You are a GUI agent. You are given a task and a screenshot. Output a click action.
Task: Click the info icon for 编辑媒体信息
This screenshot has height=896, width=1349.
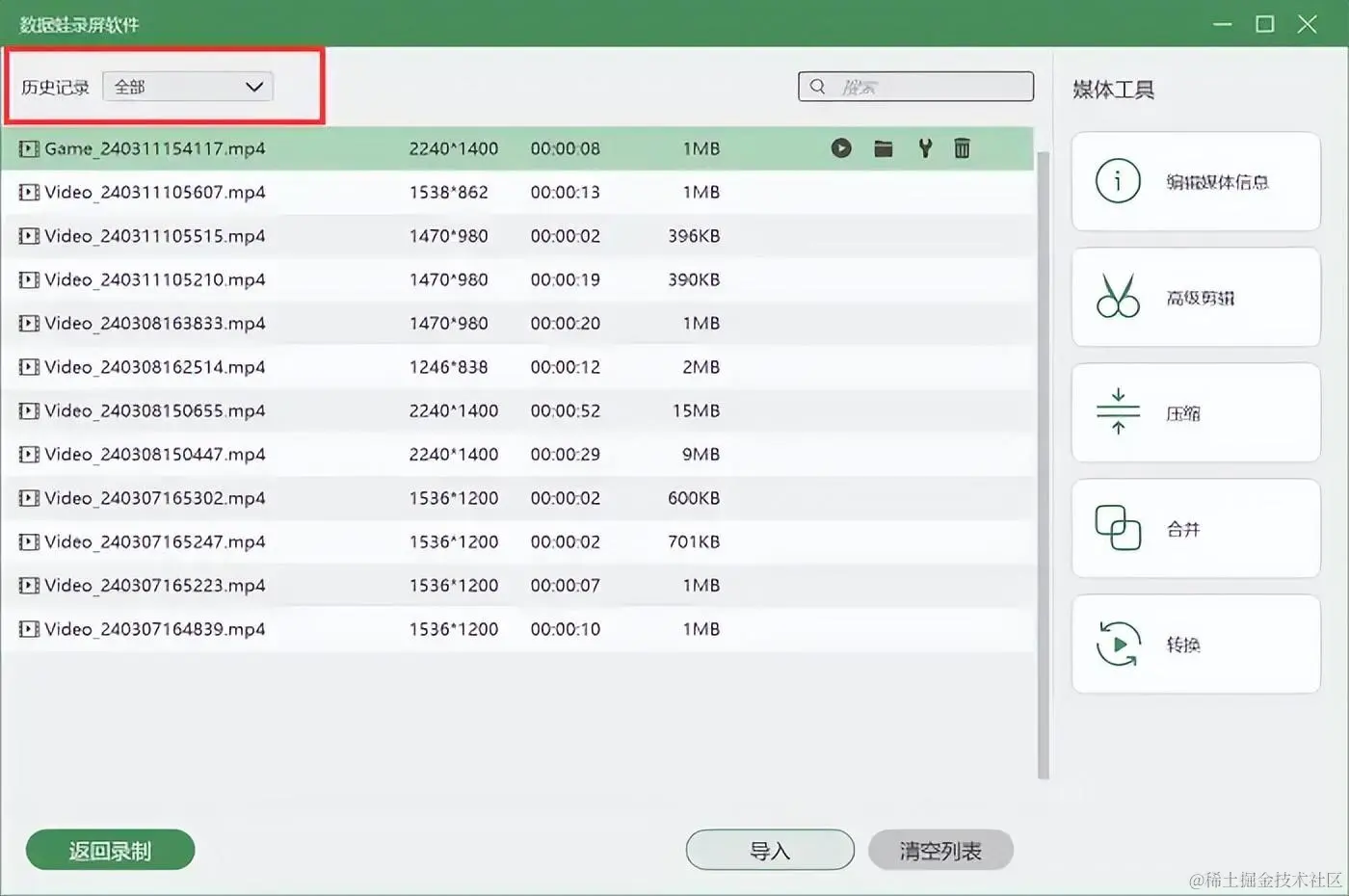(1118, 181)
